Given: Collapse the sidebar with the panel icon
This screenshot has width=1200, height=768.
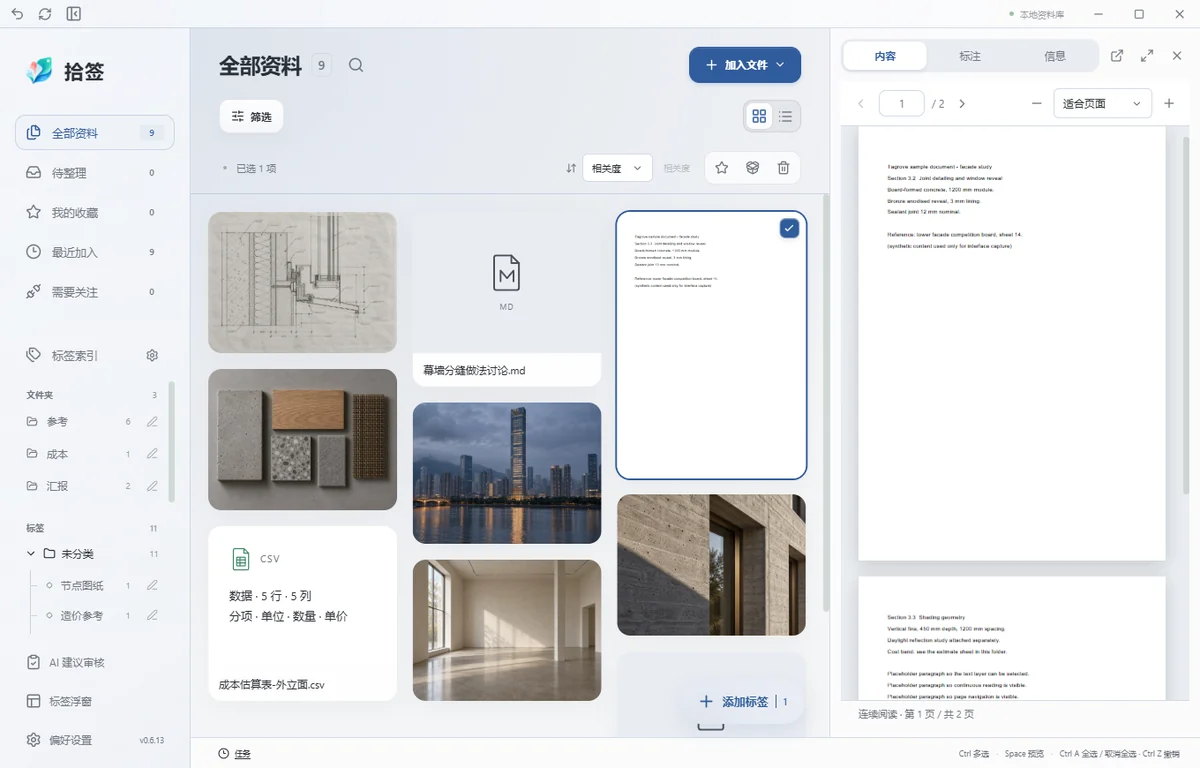Looking at the screenshot, I should coord(74,14).
